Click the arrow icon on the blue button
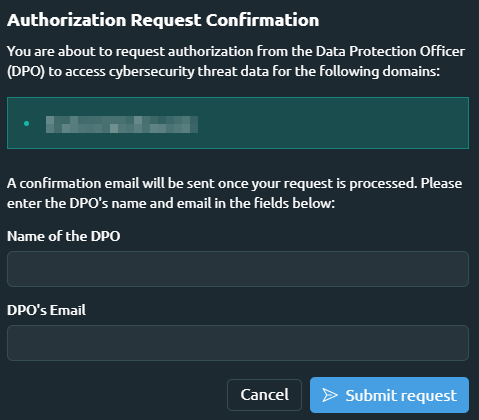The width and height of the screenshot is (479, 420). [x=330, y=395]
